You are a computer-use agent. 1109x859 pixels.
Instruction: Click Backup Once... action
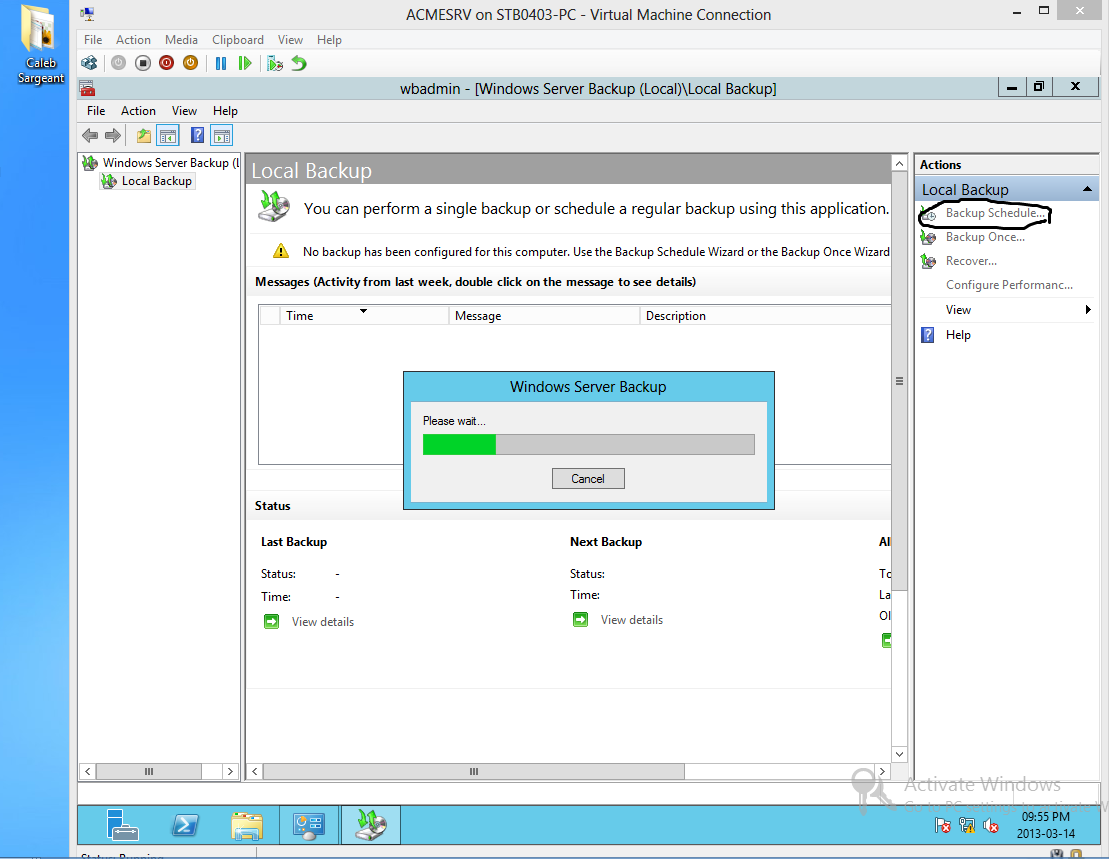click(985, 237)
